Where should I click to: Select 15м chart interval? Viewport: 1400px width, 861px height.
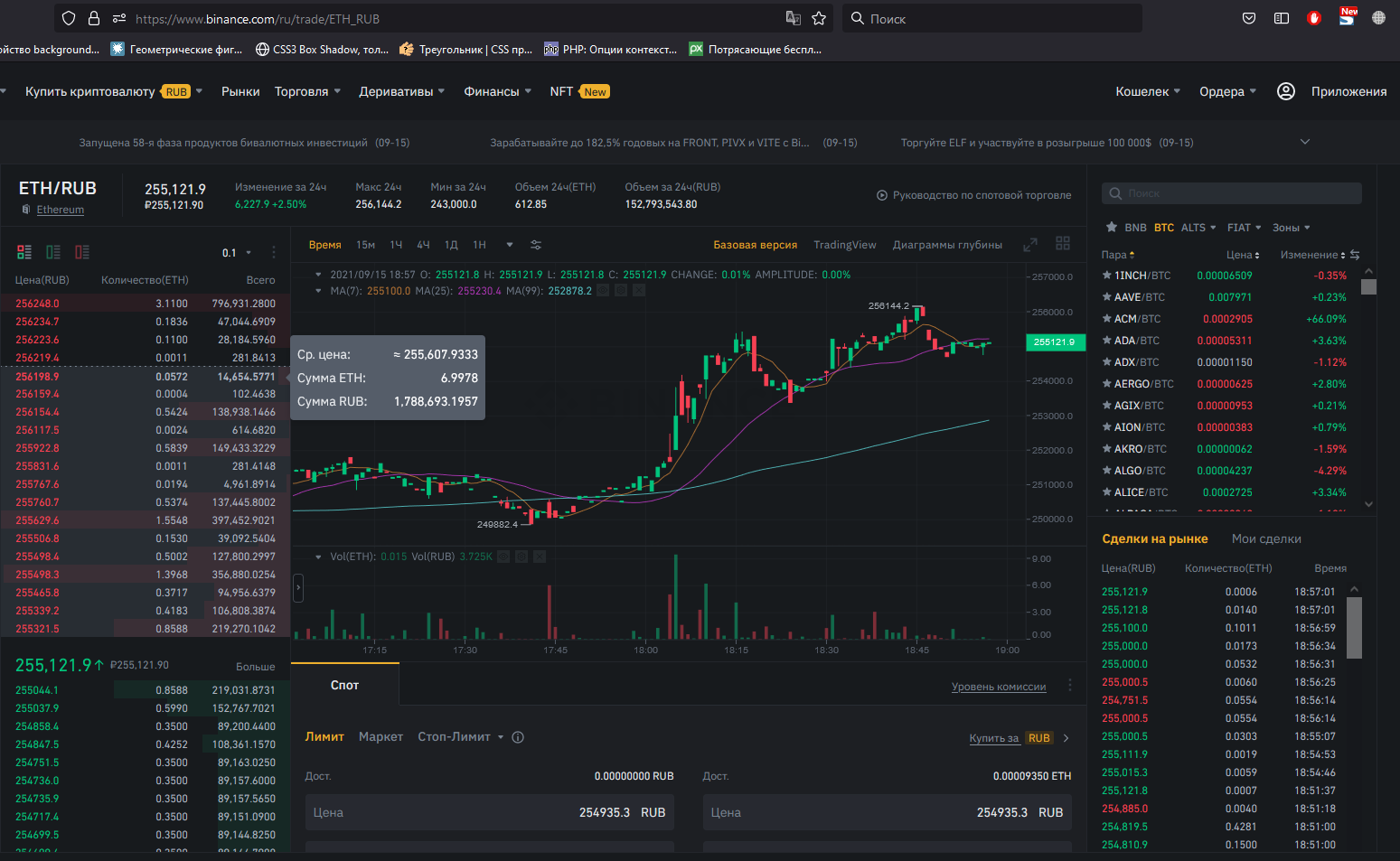tap(365, 245)
